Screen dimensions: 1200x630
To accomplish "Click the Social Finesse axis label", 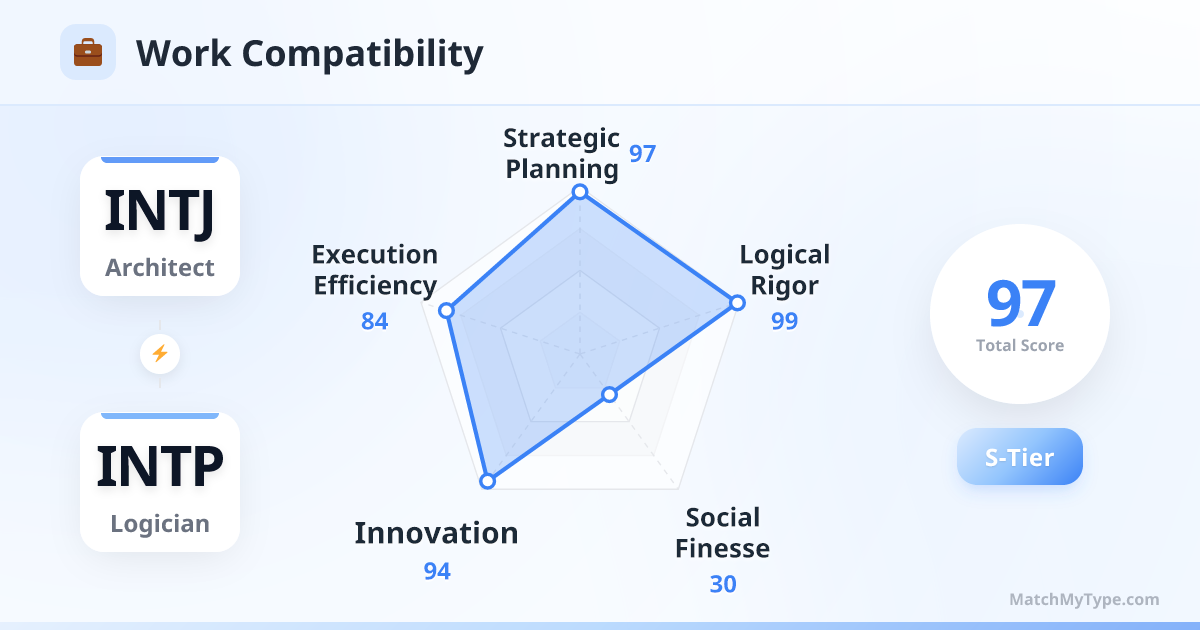I will point(722,533).
